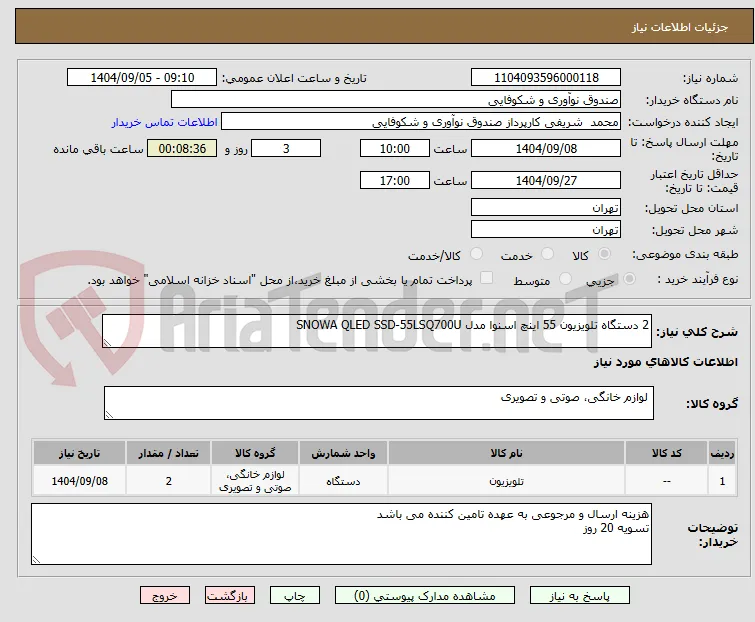Select the متوسط purchase type radio
Image resolution: width=755 pixels, height=622 pixels.
[565, 279]
